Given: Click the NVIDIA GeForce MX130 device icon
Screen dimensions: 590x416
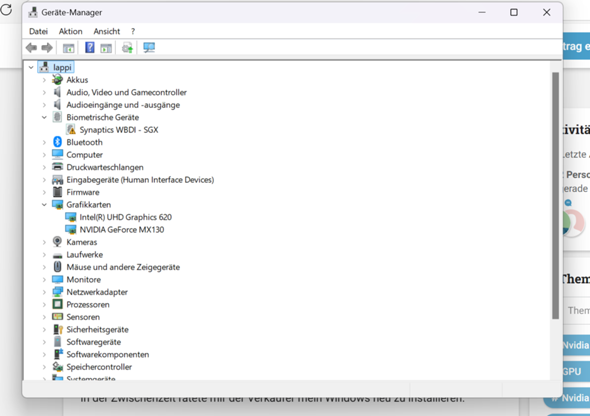Looking at the screenshot, I should tap(71, 229).
